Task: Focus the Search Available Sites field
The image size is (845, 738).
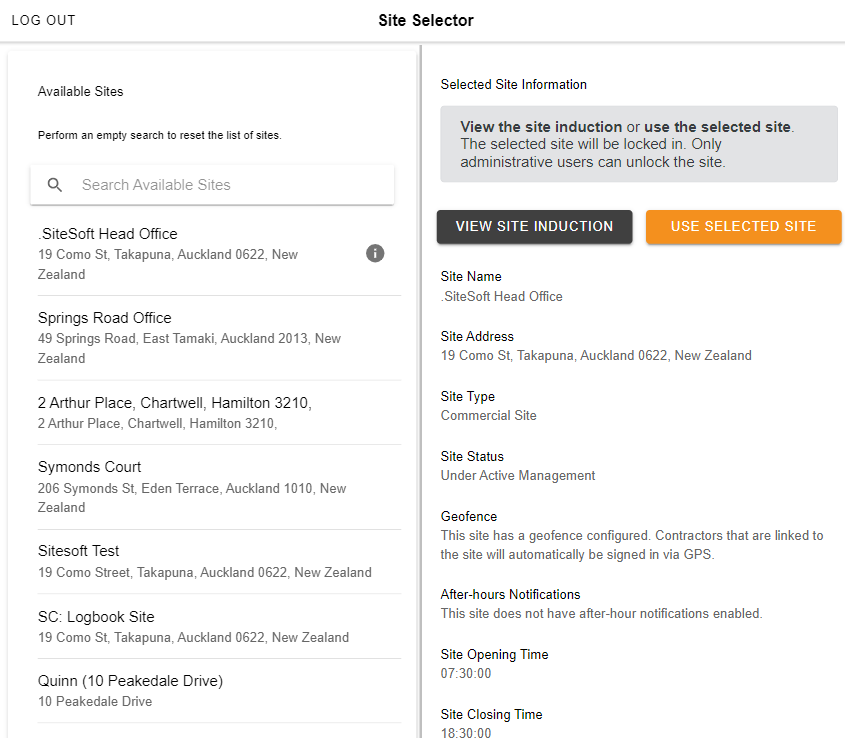Action: point(230,185)
